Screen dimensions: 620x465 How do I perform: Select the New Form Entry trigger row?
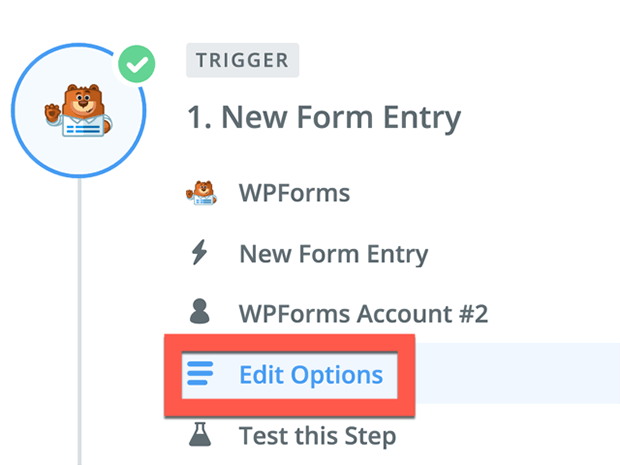tap(334, 254)
